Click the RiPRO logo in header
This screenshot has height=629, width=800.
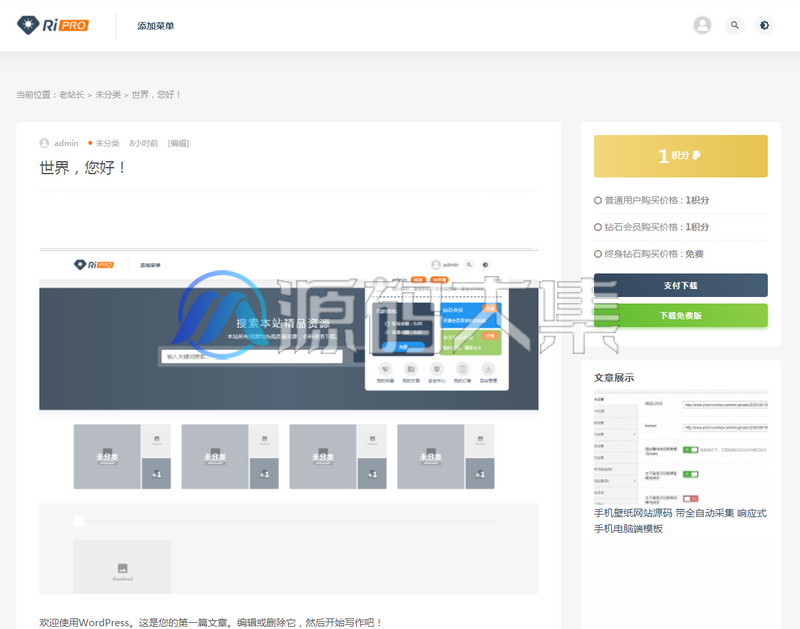coord(53,25)
